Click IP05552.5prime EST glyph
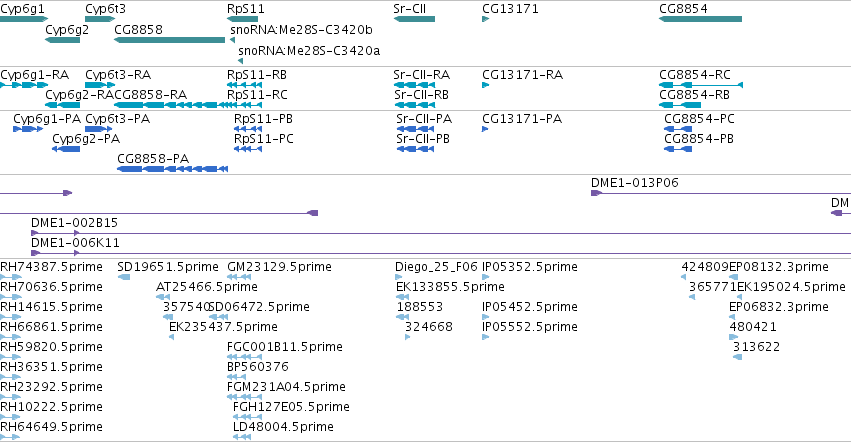Viewport: 851px width, 442px height. click(x=485, y=337)
